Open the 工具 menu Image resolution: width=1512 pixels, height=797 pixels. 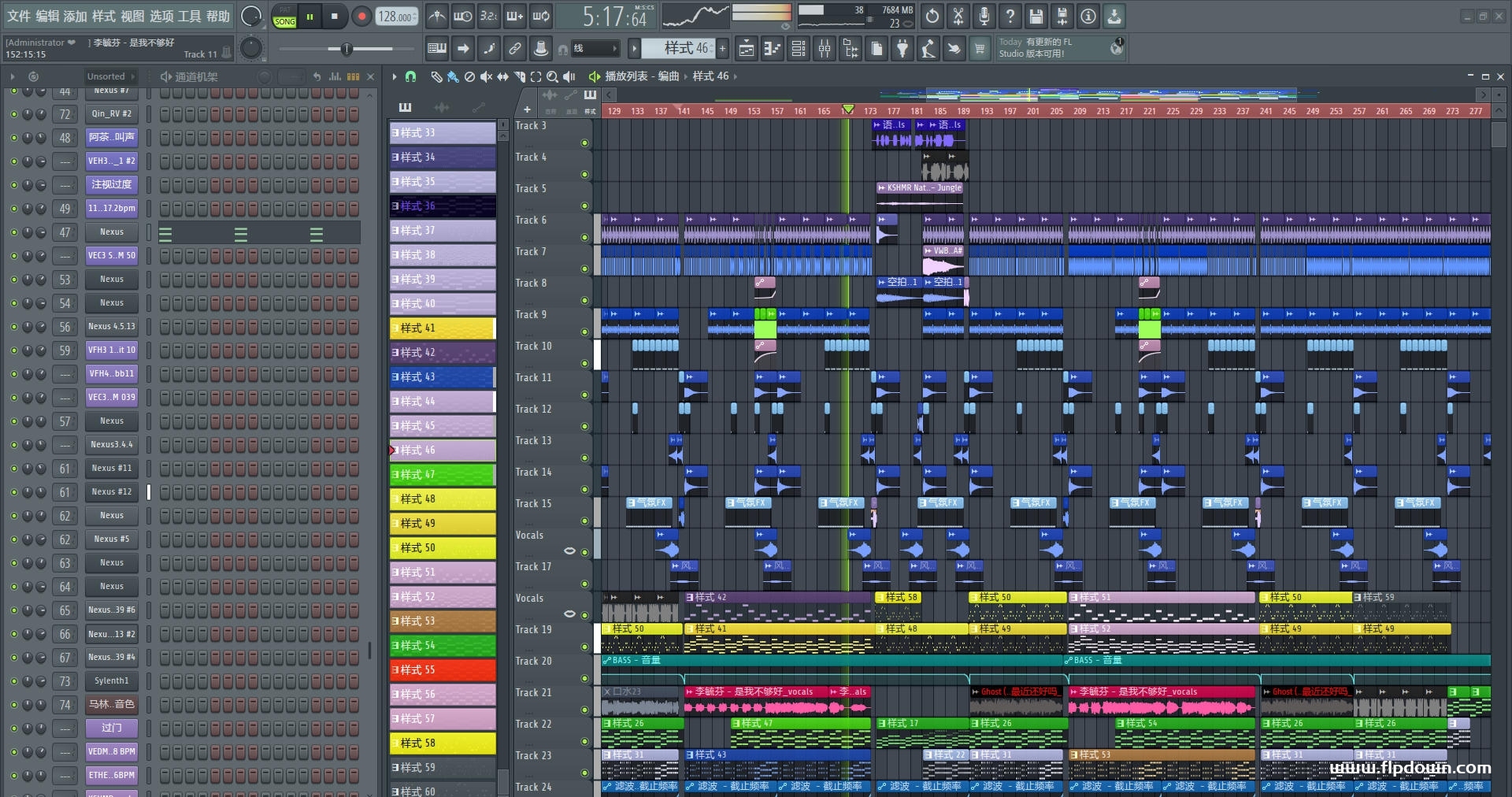[x=189, y=17]
